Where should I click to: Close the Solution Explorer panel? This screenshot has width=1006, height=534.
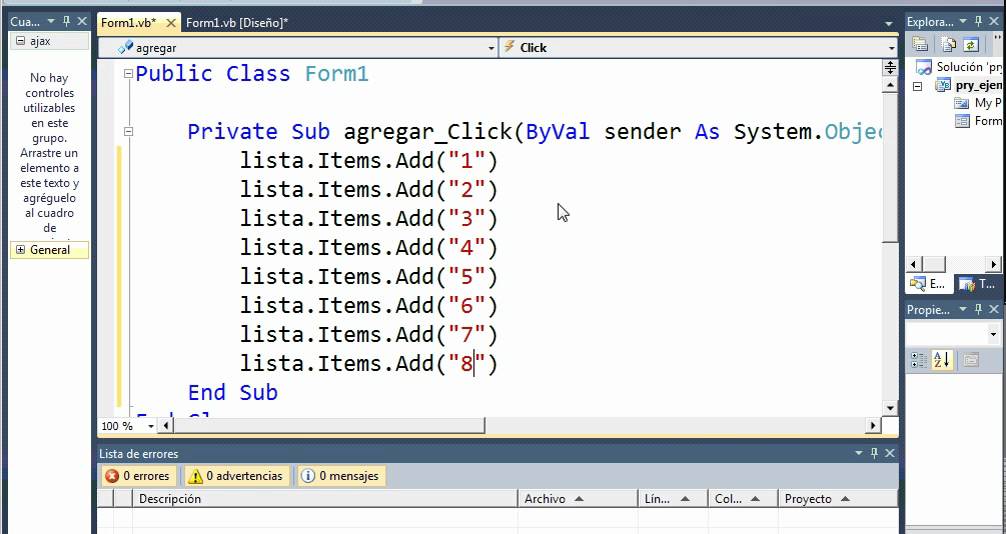click(995, 22)
